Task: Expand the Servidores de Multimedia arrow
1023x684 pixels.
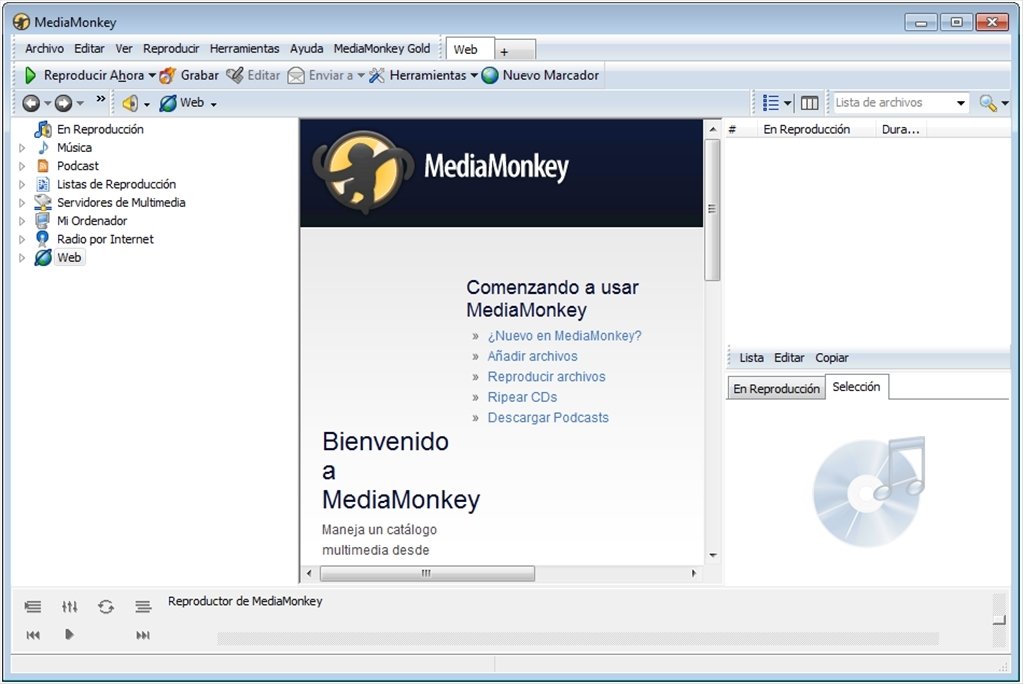Action: (x=22, y=203)
